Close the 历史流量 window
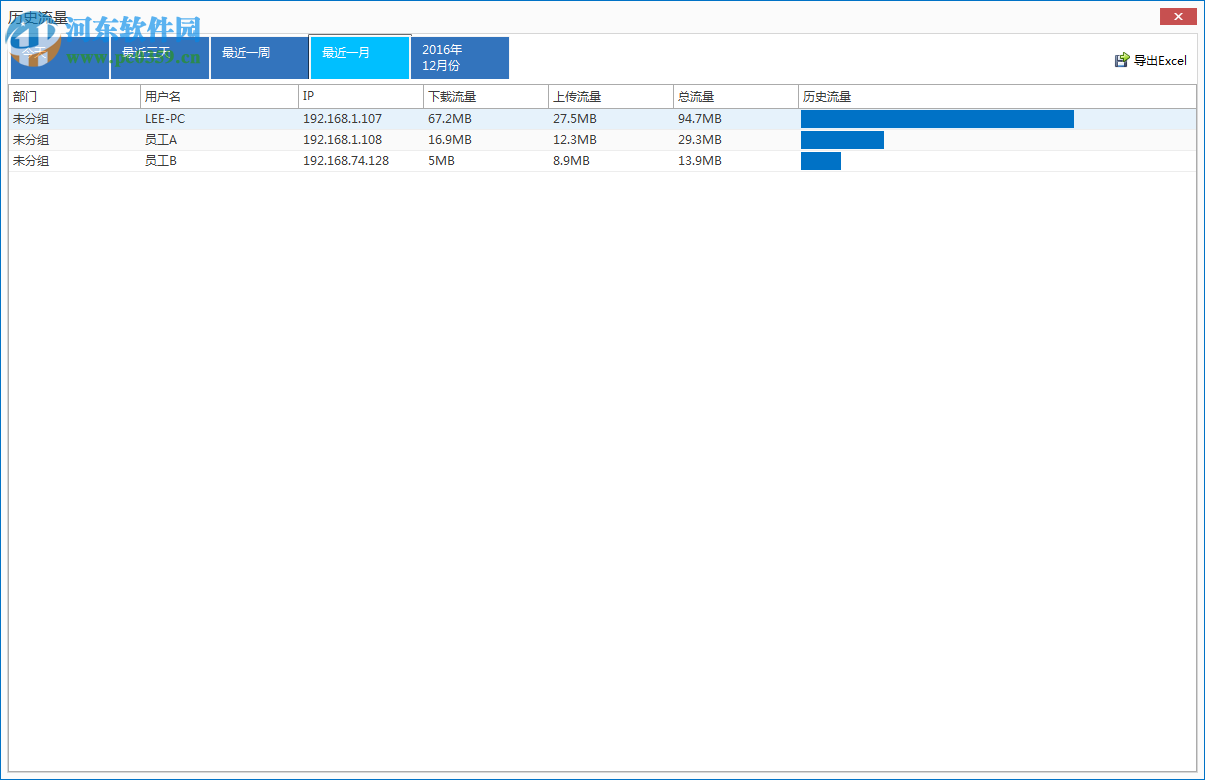The image size is (1205, 780). tap(1179, 16)
